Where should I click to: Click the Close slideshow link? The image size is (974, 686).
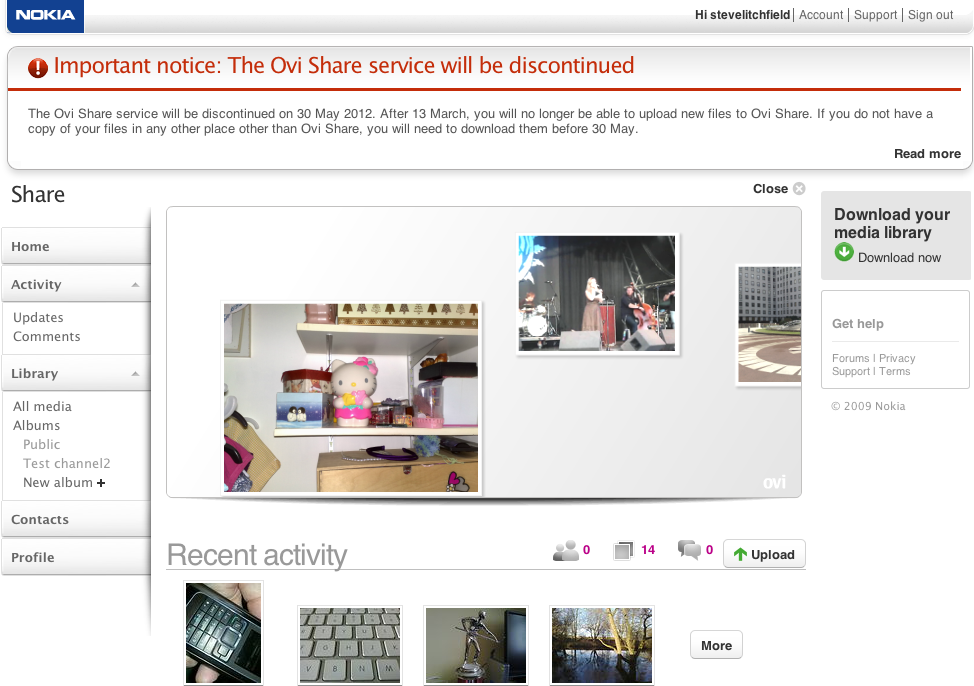[770, 189]
